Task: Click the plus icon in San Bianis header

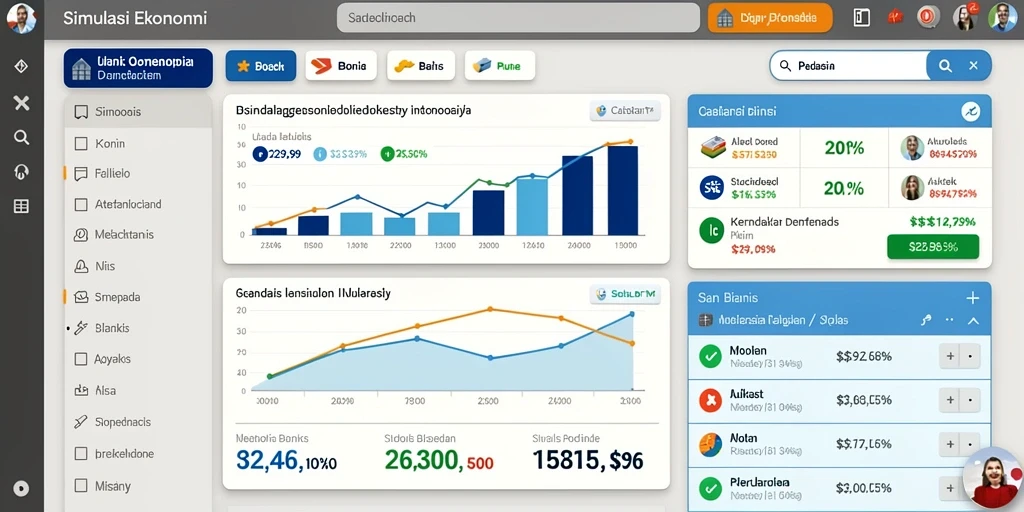Action: (x=972, y=298)
